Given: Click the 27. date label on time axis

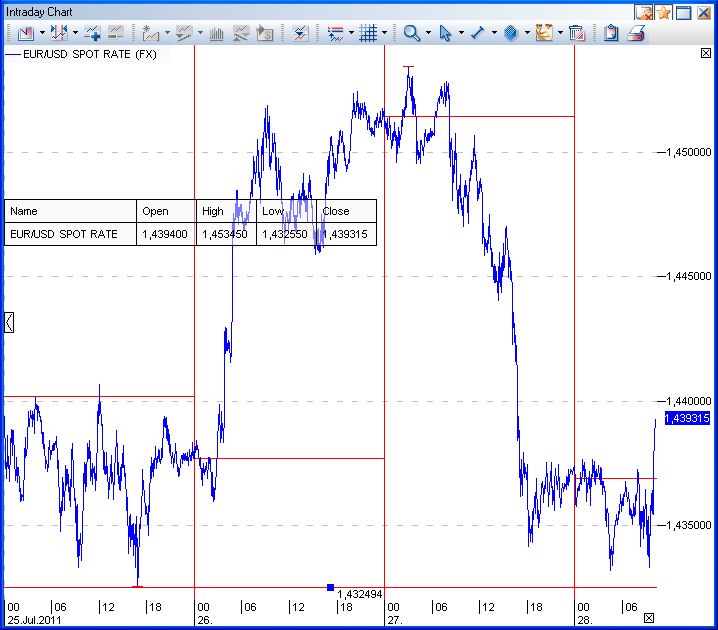Looking at the screenshot, I should 394,620.
